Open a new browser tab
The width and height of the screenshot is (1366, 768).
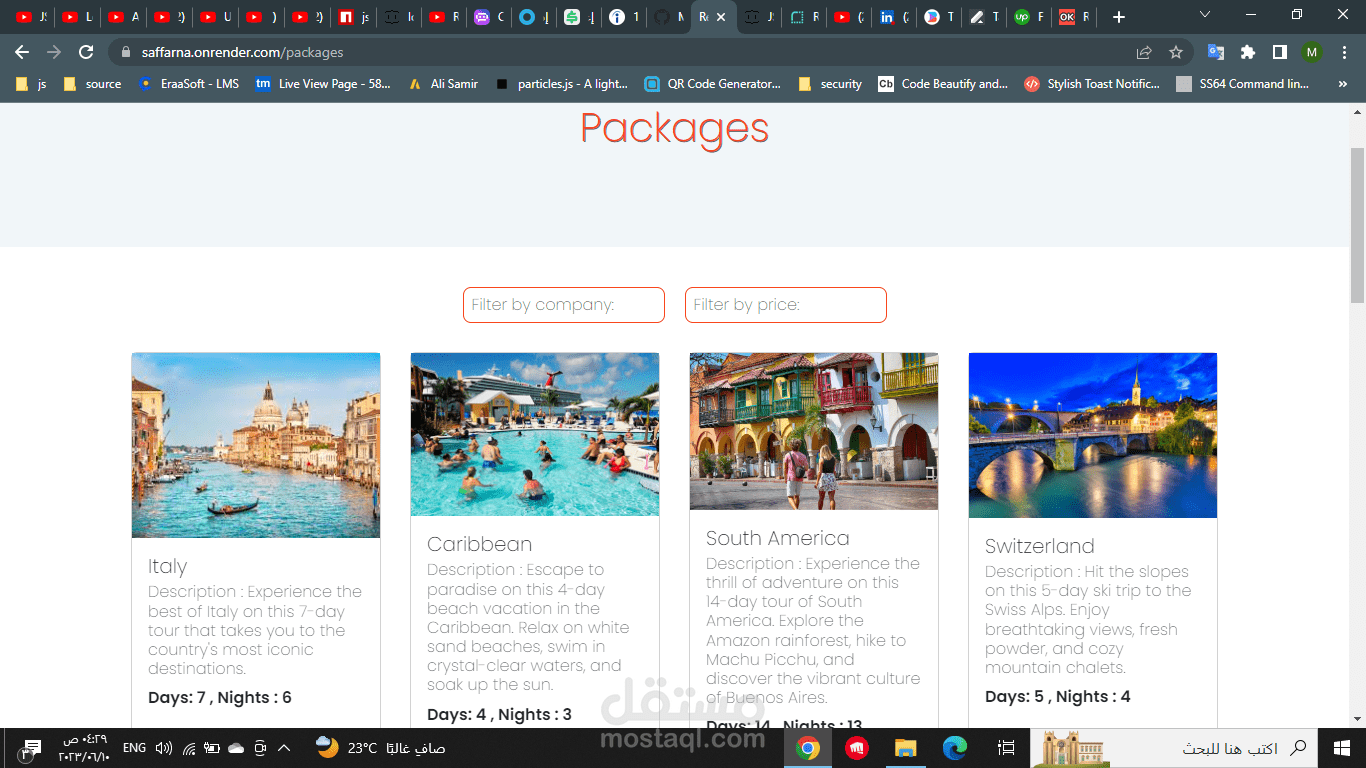coord(1119,17)
